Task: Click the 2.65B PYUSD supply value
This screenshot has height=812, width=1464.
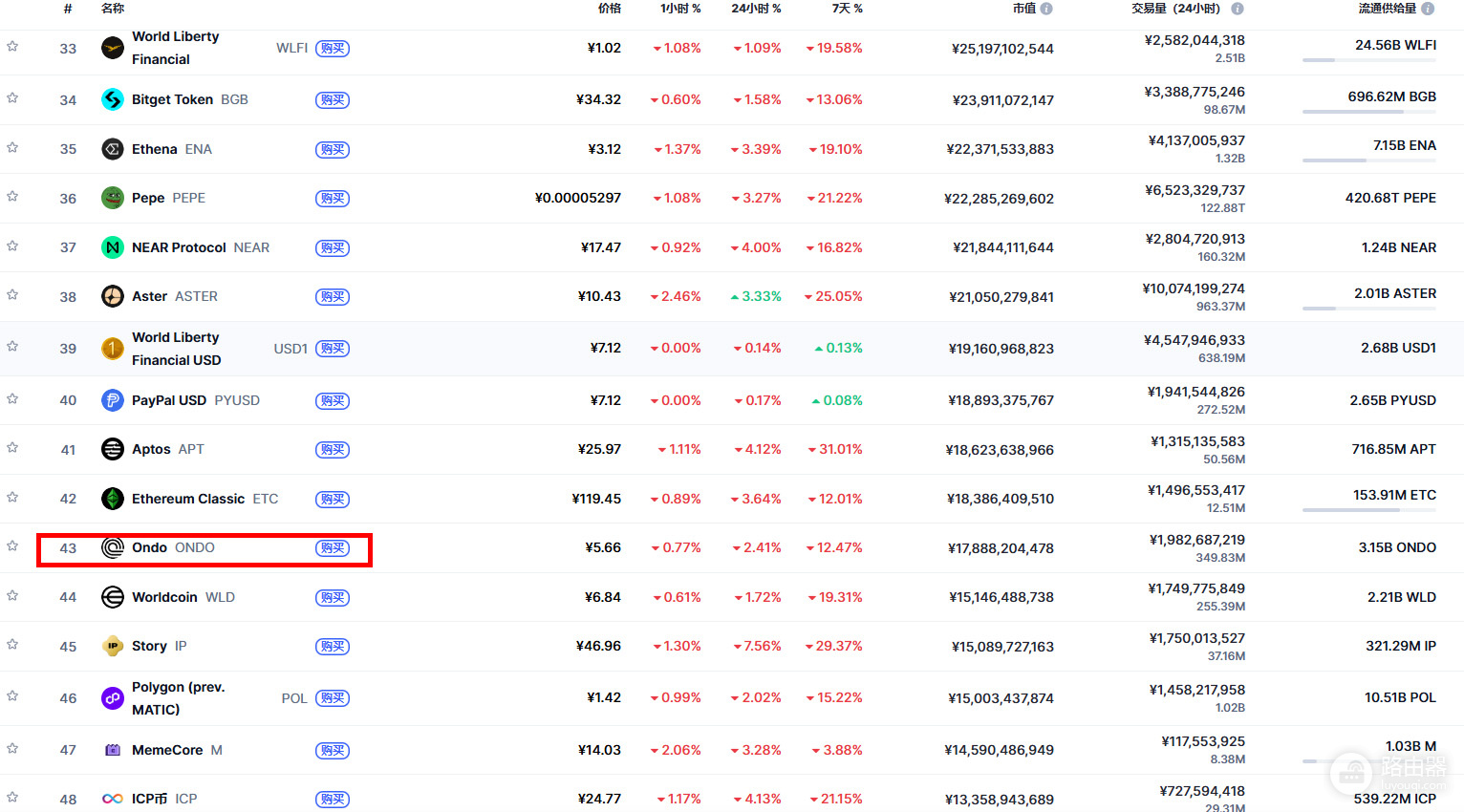Action: pyautogui.click(x=1392, y=400)
